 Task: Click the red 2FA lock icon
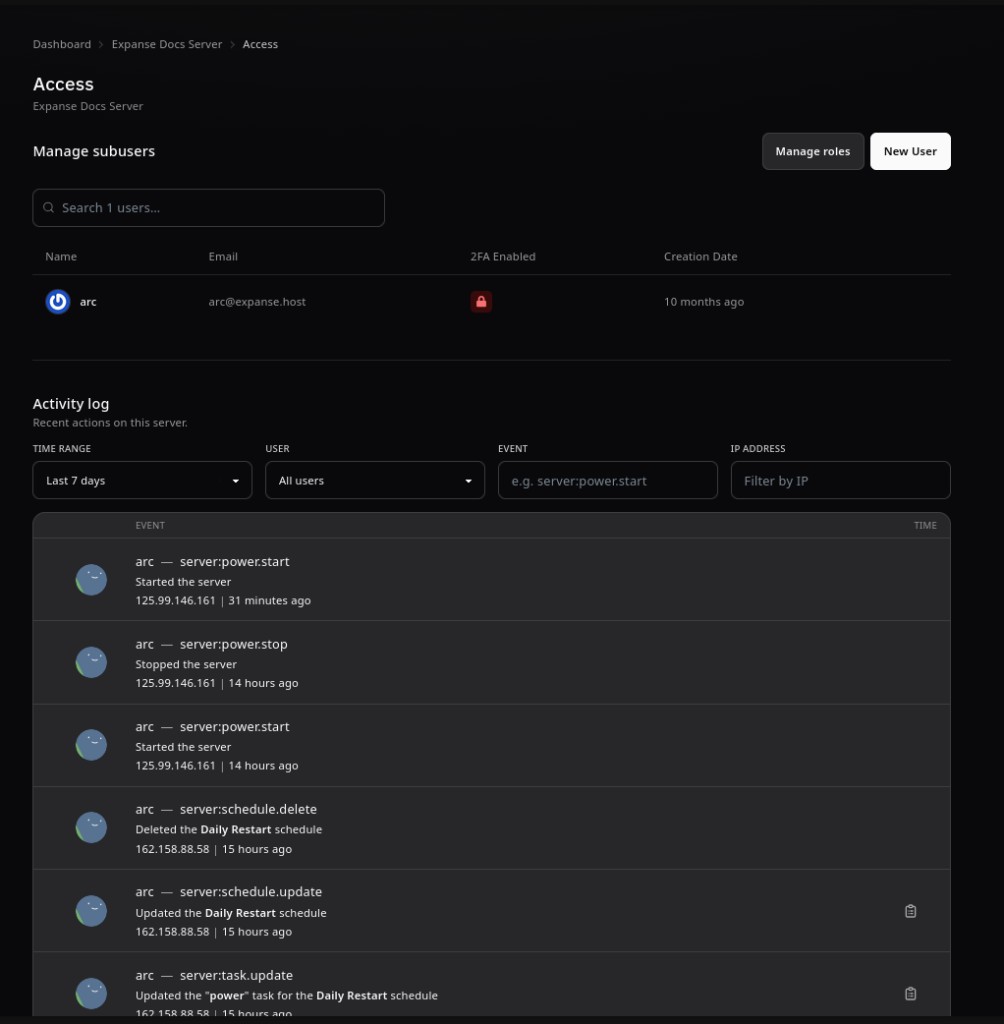(x=481, y=302)
